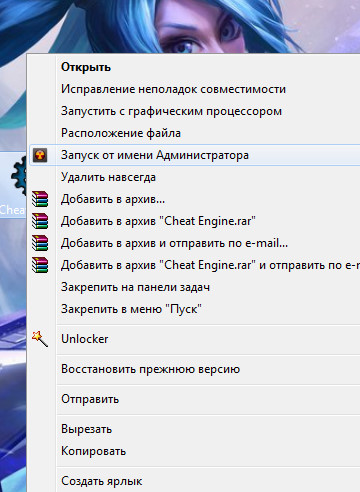Choose Добавить в архив... option
This screenshot has width=360, height=492.
[x=113, y=199]
